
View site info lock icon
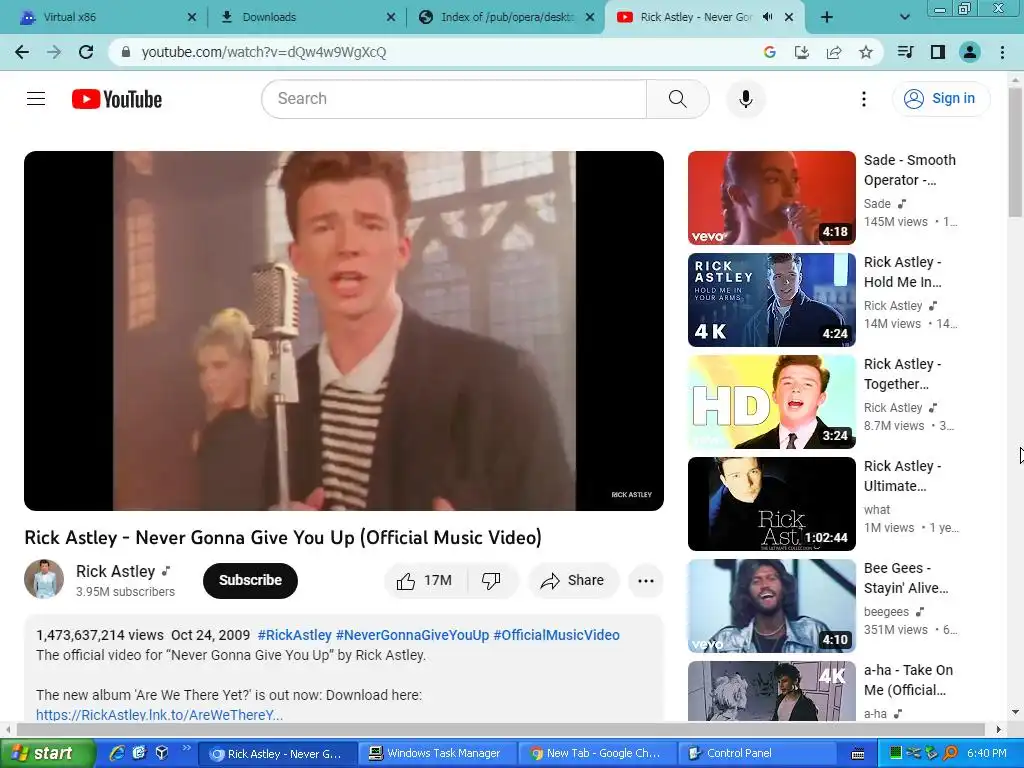click(127, 52)
